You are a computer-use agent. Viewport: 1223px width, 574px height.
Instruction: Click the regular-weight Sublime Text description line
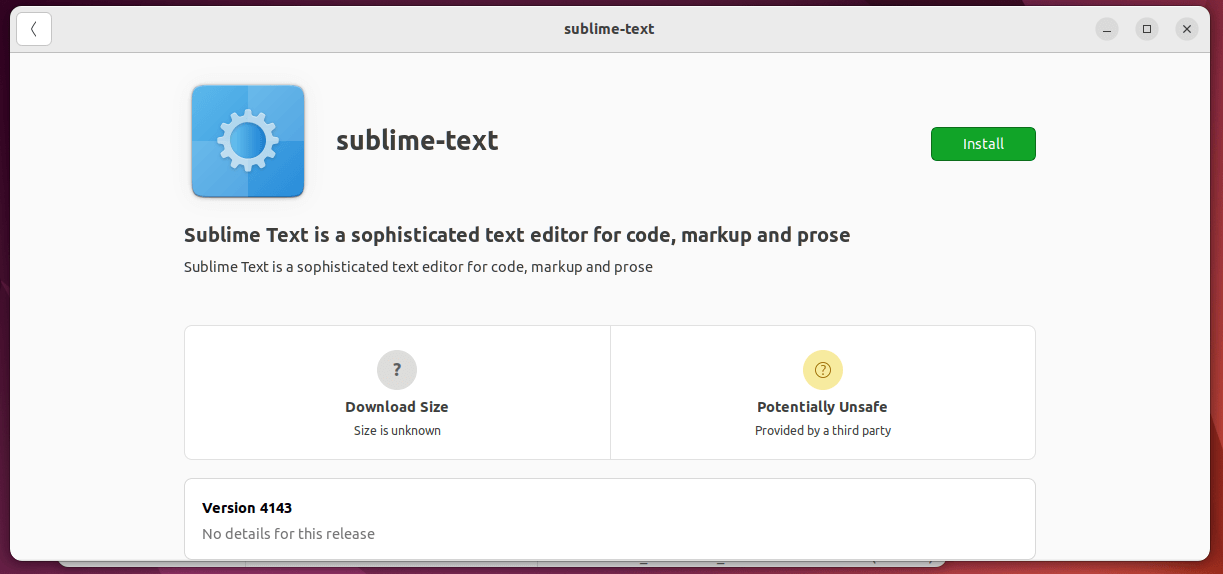click(x=418, y=267)
